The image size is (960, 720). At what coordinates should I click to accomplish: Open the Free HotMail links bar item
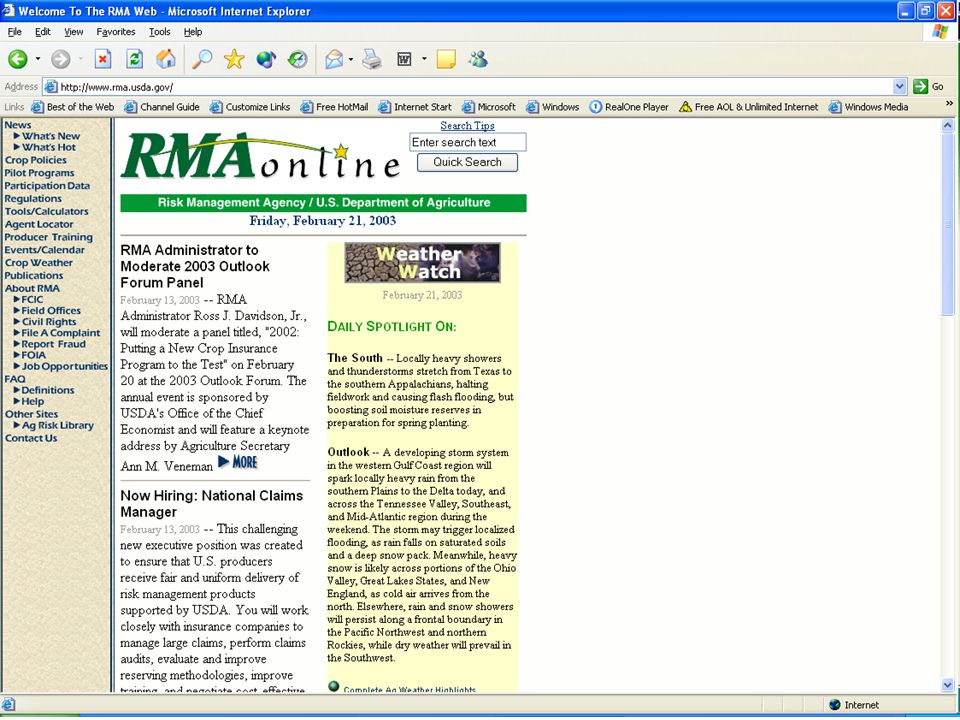[334, 107]
